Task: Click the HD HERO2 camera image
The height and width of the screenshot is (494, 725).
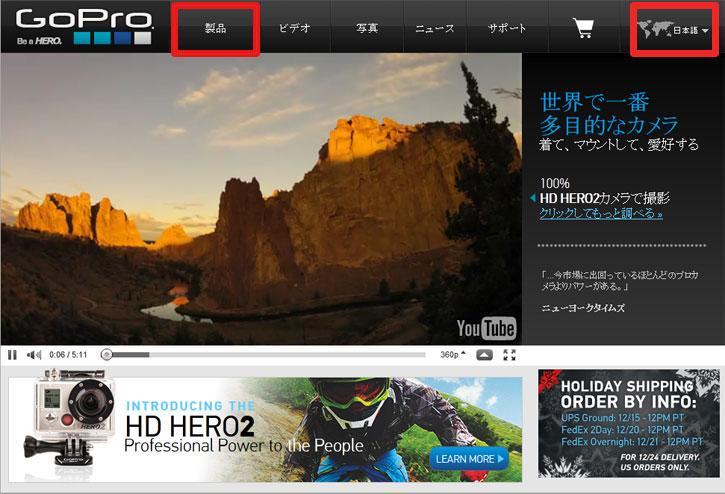Action: pos(69,416)
